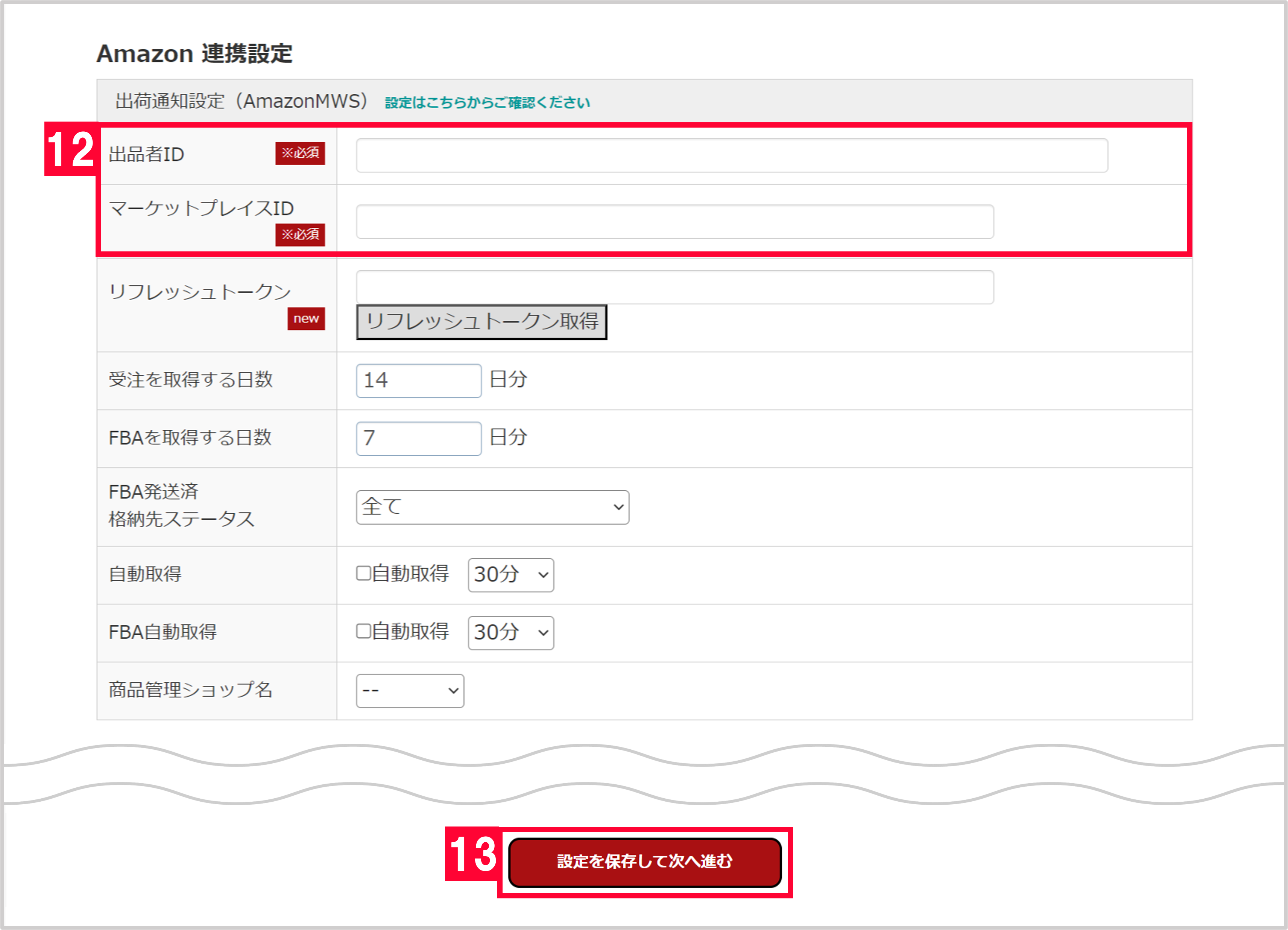Viewport: 1288px width, 930px height.
Task: Click the 設定を保存して次へ進む button
Action: (x=645, y=862)
